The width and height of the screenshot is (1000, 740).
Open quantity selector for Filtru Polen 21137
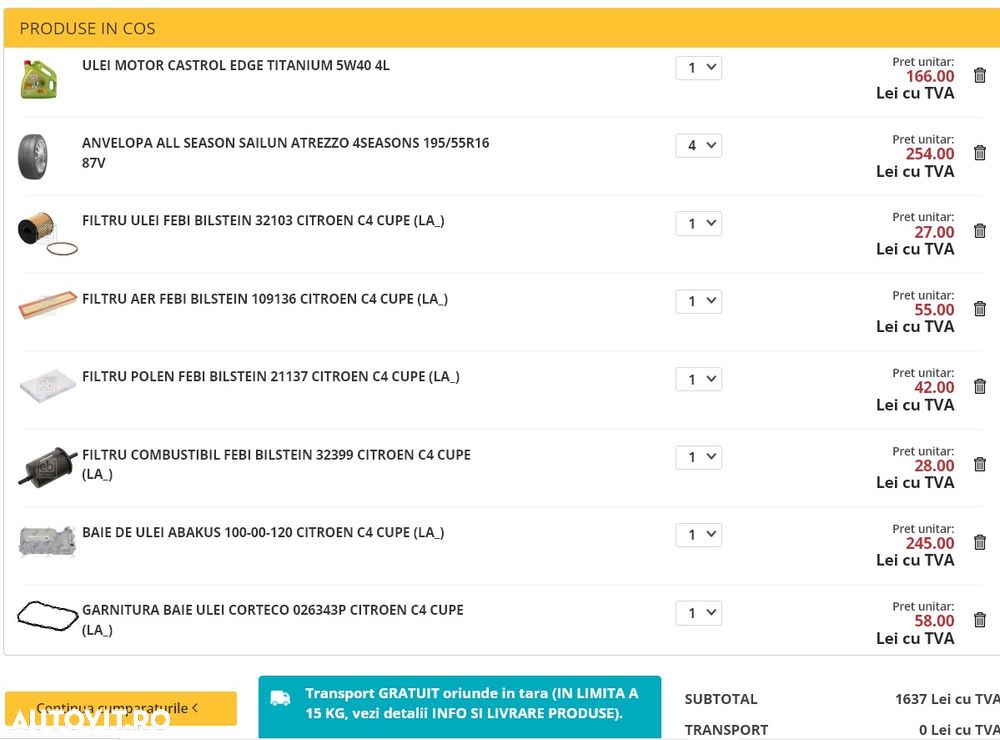(x=699, y=379)
